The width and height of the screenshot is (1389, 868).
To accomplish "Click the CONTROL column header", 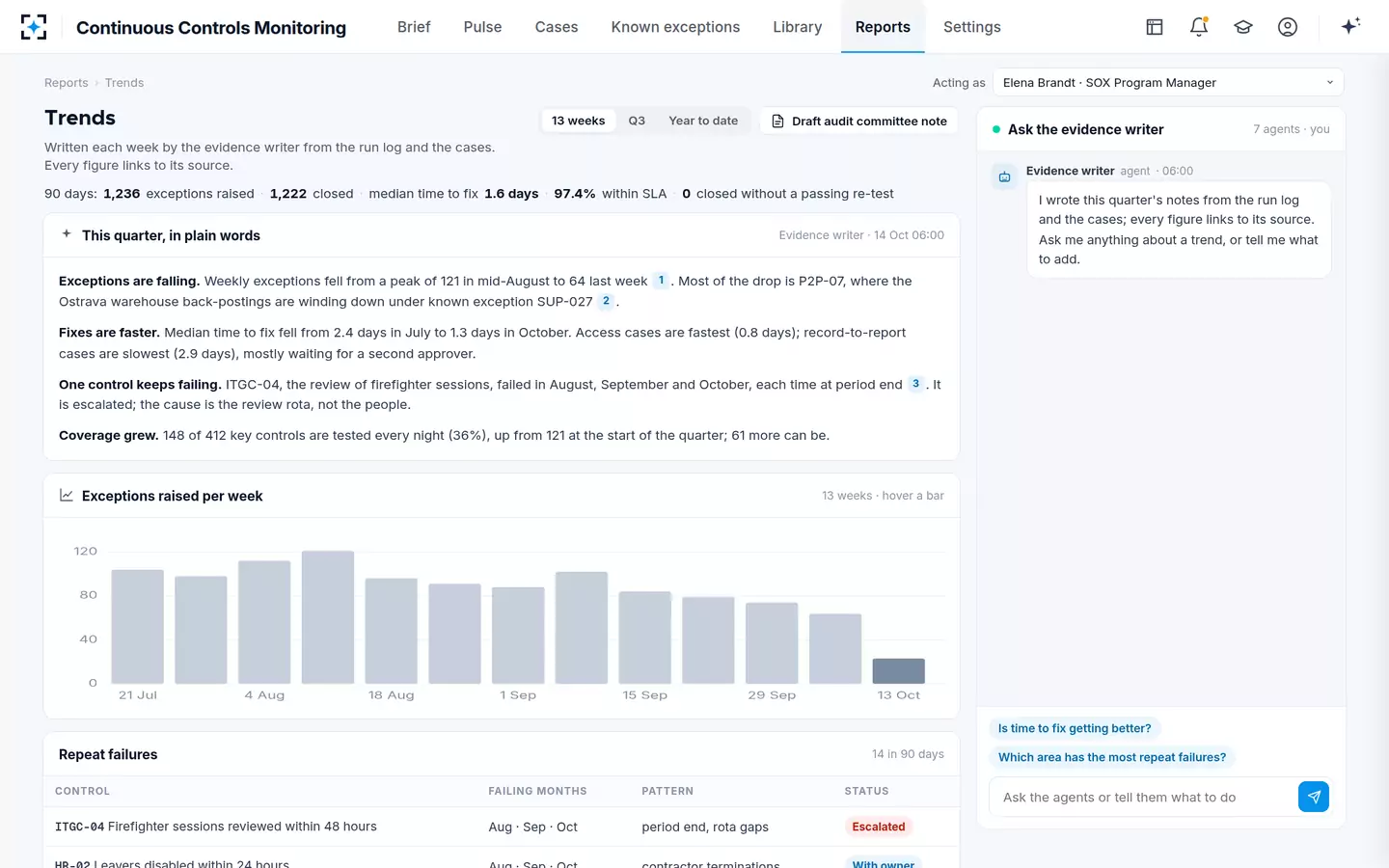I will (82, 791).
